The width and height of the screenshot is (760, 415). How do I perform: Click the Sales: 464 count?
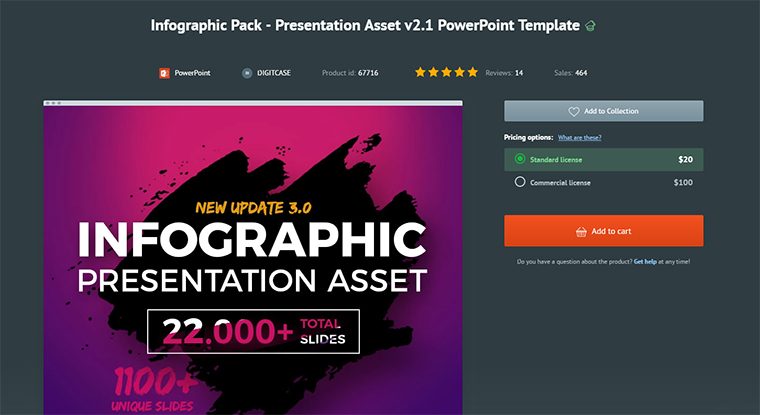coord(570,73)
